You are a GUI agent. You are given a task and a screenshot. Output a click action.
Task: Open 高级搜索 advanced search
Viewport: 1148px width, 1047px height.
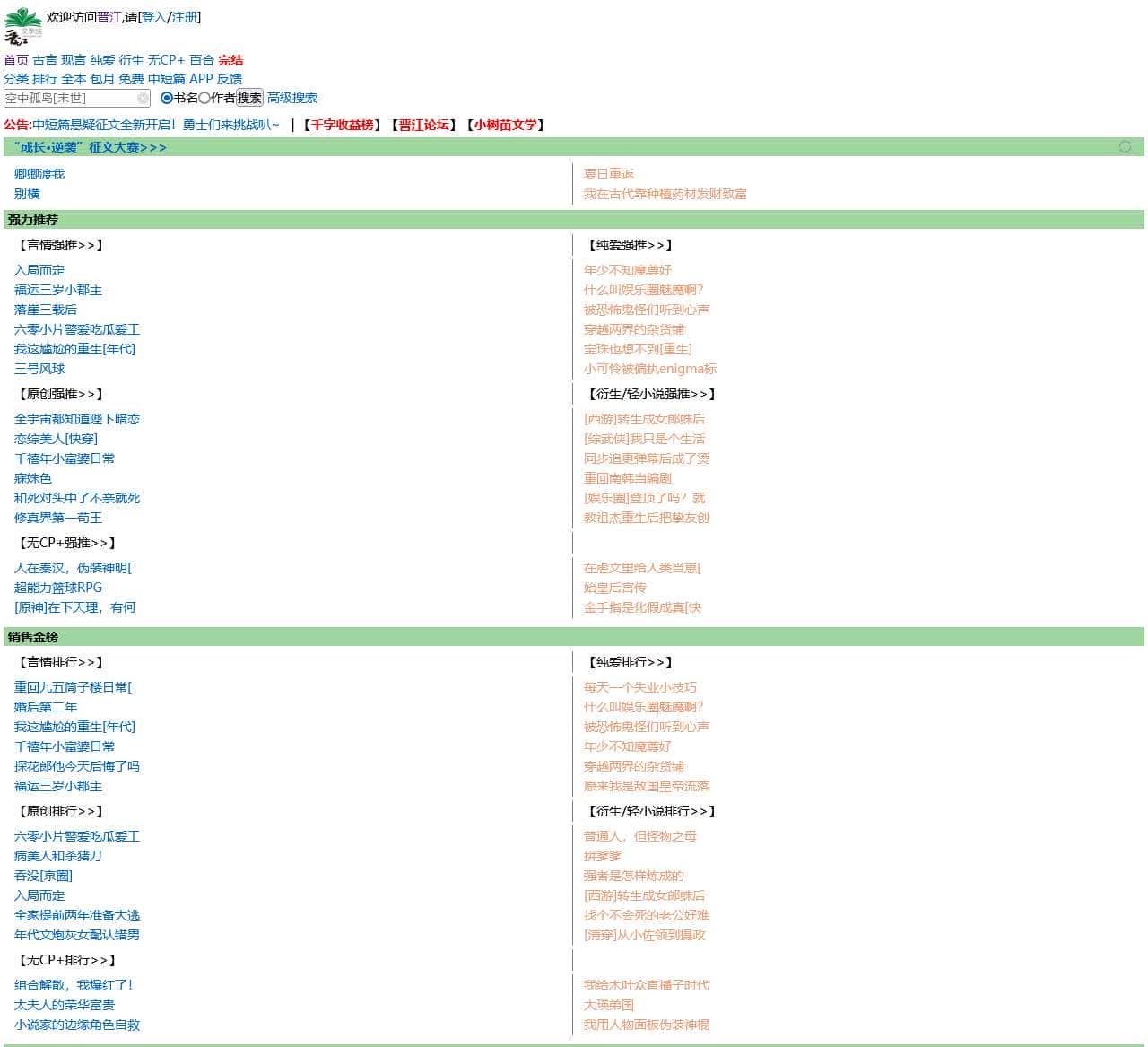pyautogui.click(x=292, y=98)
